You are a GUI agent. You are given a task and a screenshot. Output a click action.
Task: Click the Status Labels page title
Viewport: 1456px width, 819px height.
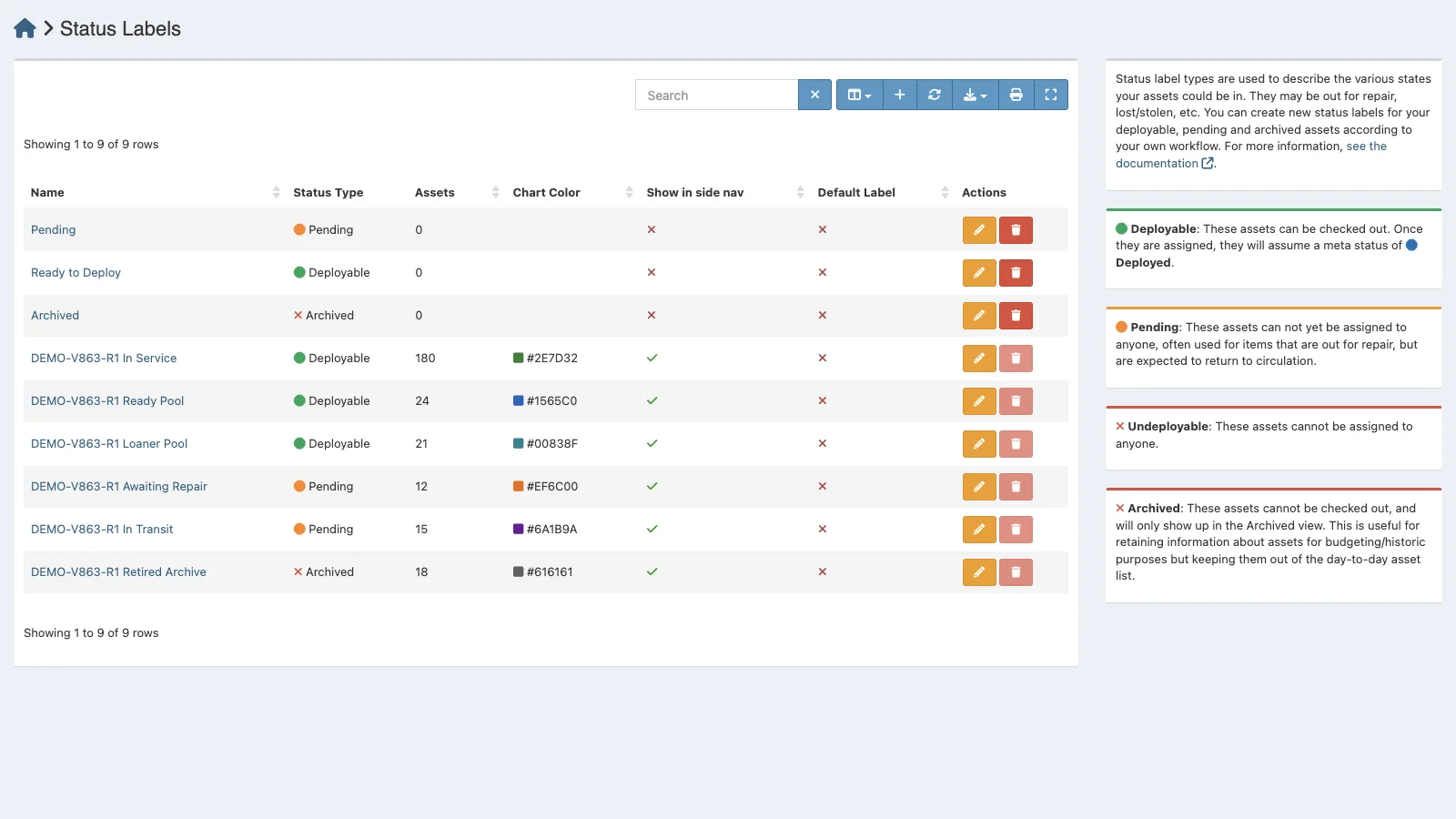(120, 29)
